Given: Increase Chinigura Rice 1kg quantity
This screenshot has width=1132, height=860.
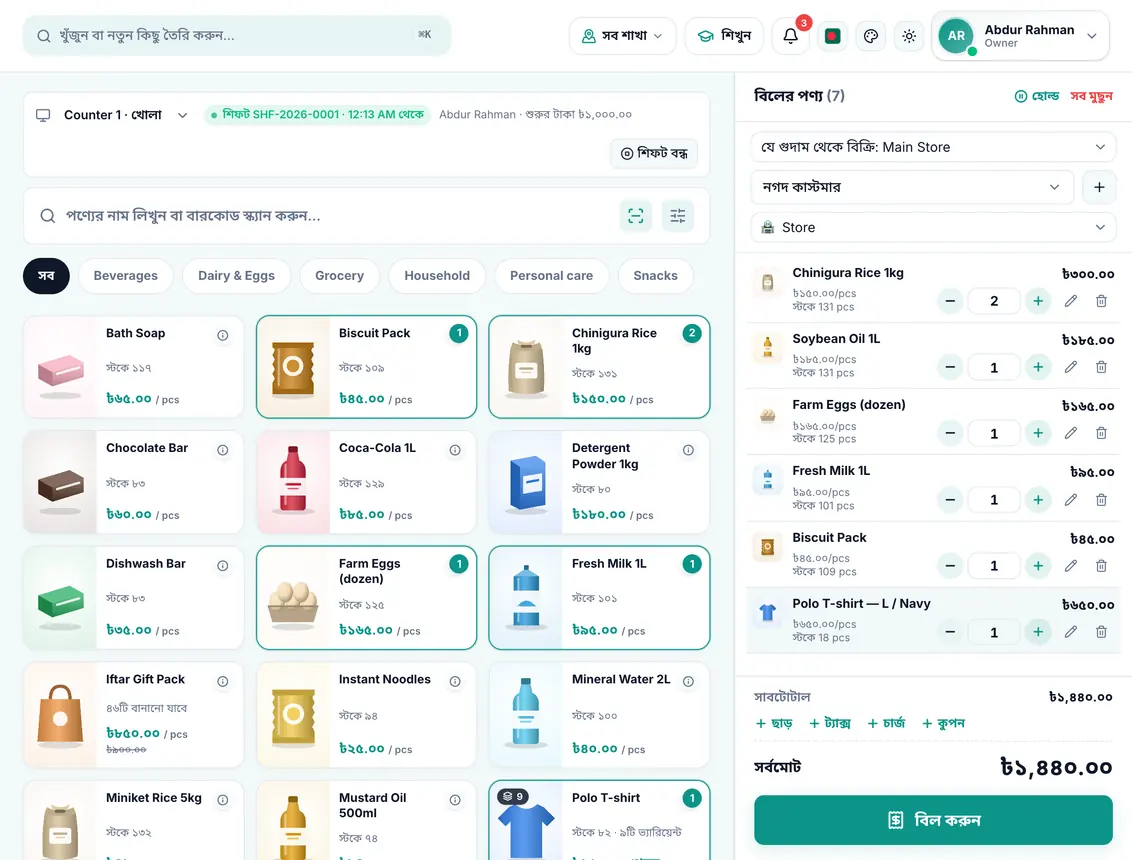Looking at the screenshot, I should [1037, 301].
